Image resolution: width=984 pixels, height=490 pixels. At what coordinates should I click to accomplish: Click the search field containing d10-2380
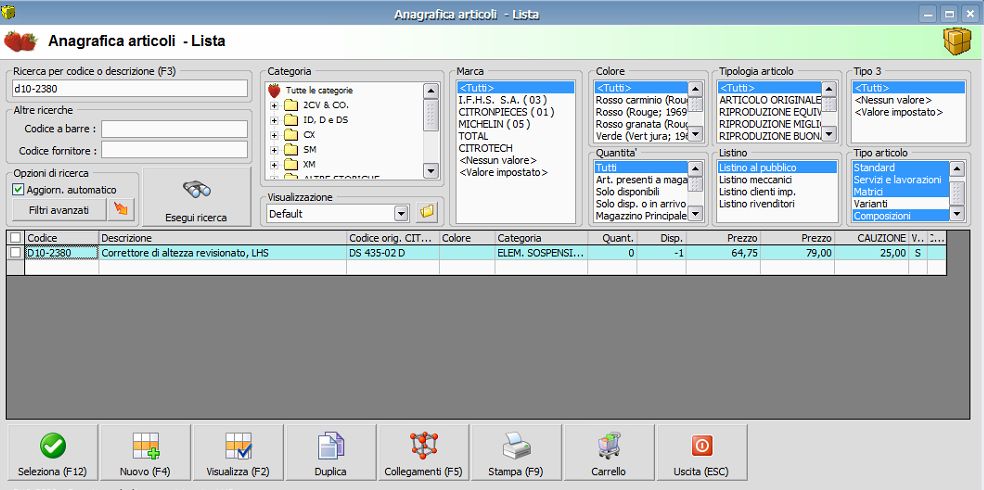coord(130,88)
